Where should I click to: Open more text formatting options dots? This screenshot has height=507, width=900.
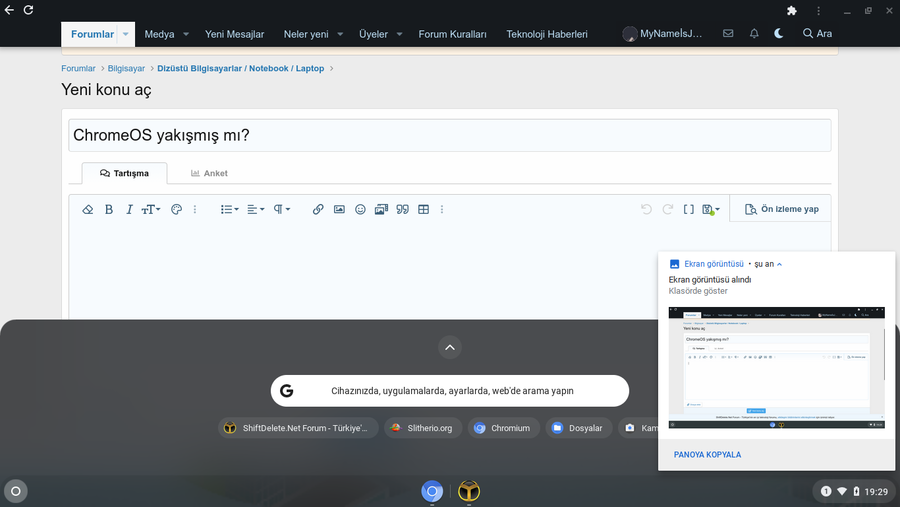[x=195, y=210]
